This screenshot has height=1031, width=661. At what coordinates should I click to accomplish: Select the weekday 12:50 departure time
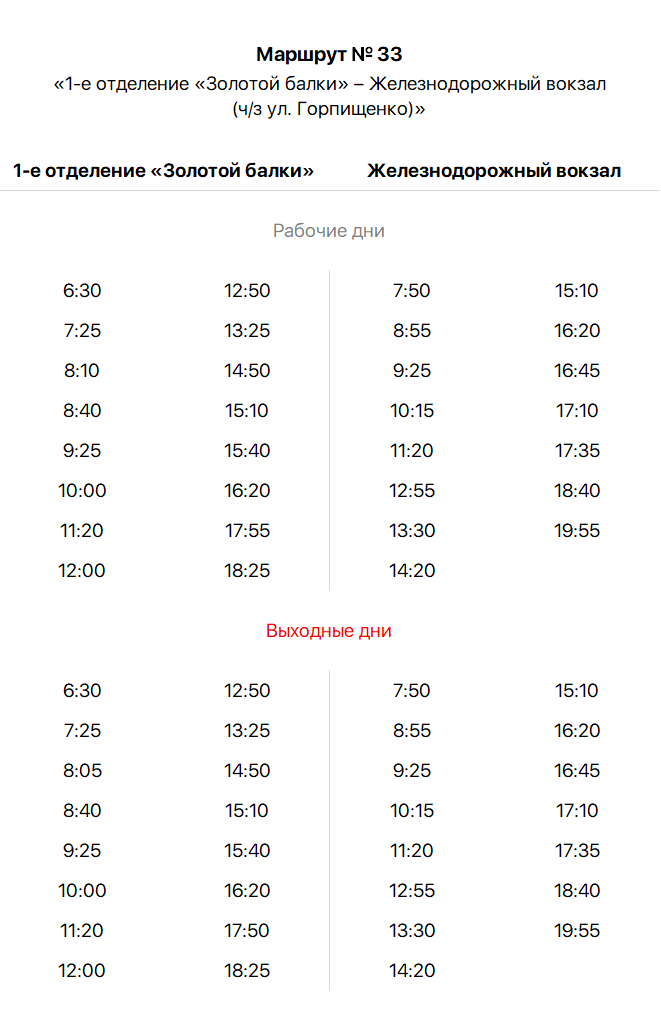(247, 291)
